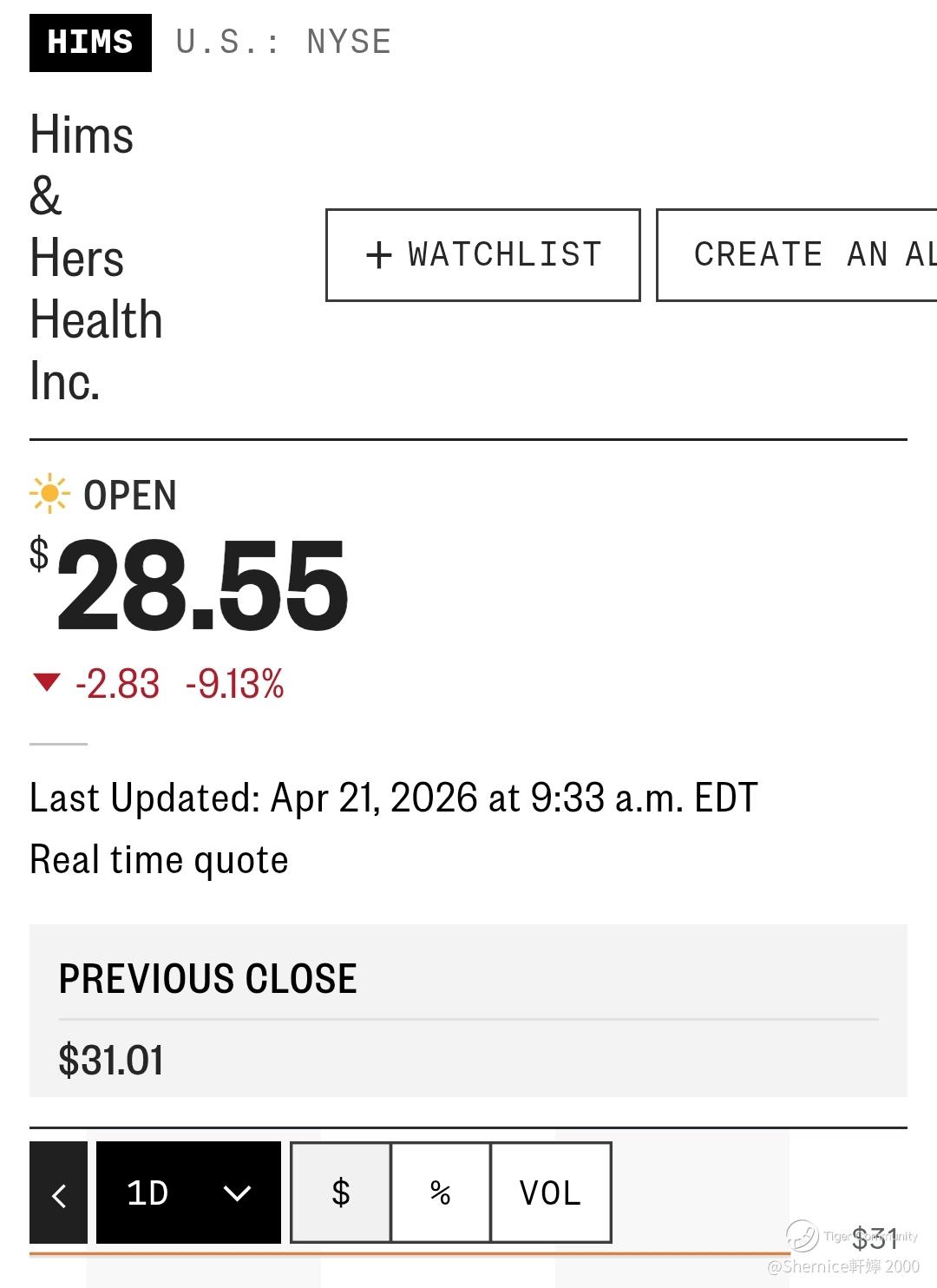Click the sun market-open icon
The image size is (937, 1288).
click(49, 494)
